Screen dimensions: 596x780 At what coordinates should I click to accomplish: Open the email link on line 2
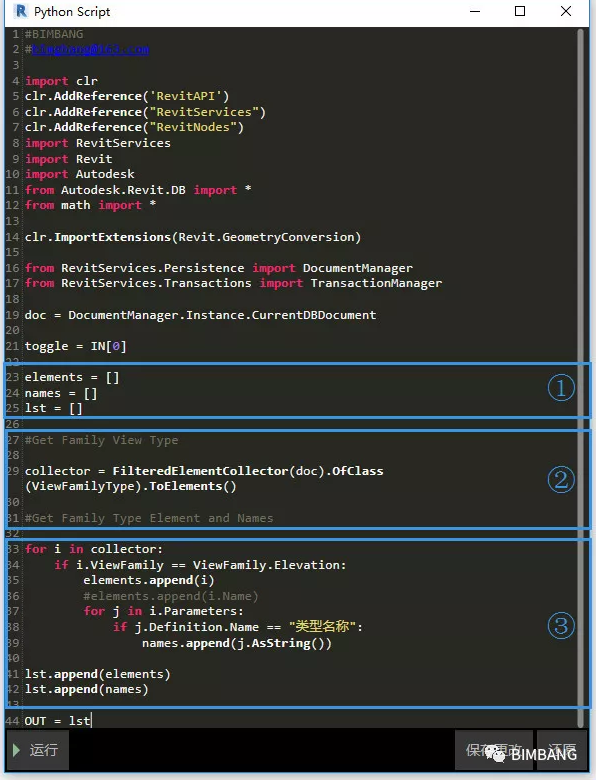click(x=91, y=49)
